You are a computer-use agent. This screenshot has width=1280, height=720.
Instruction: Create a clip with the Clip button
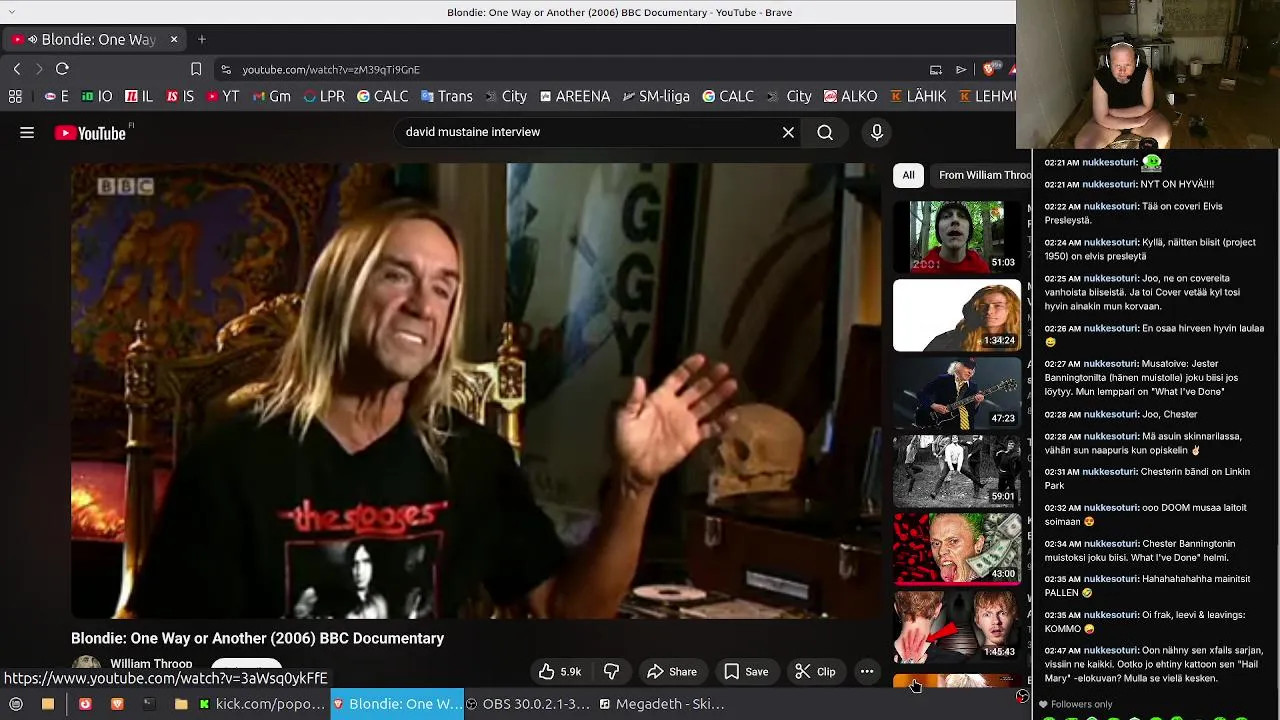pos(815,672)
